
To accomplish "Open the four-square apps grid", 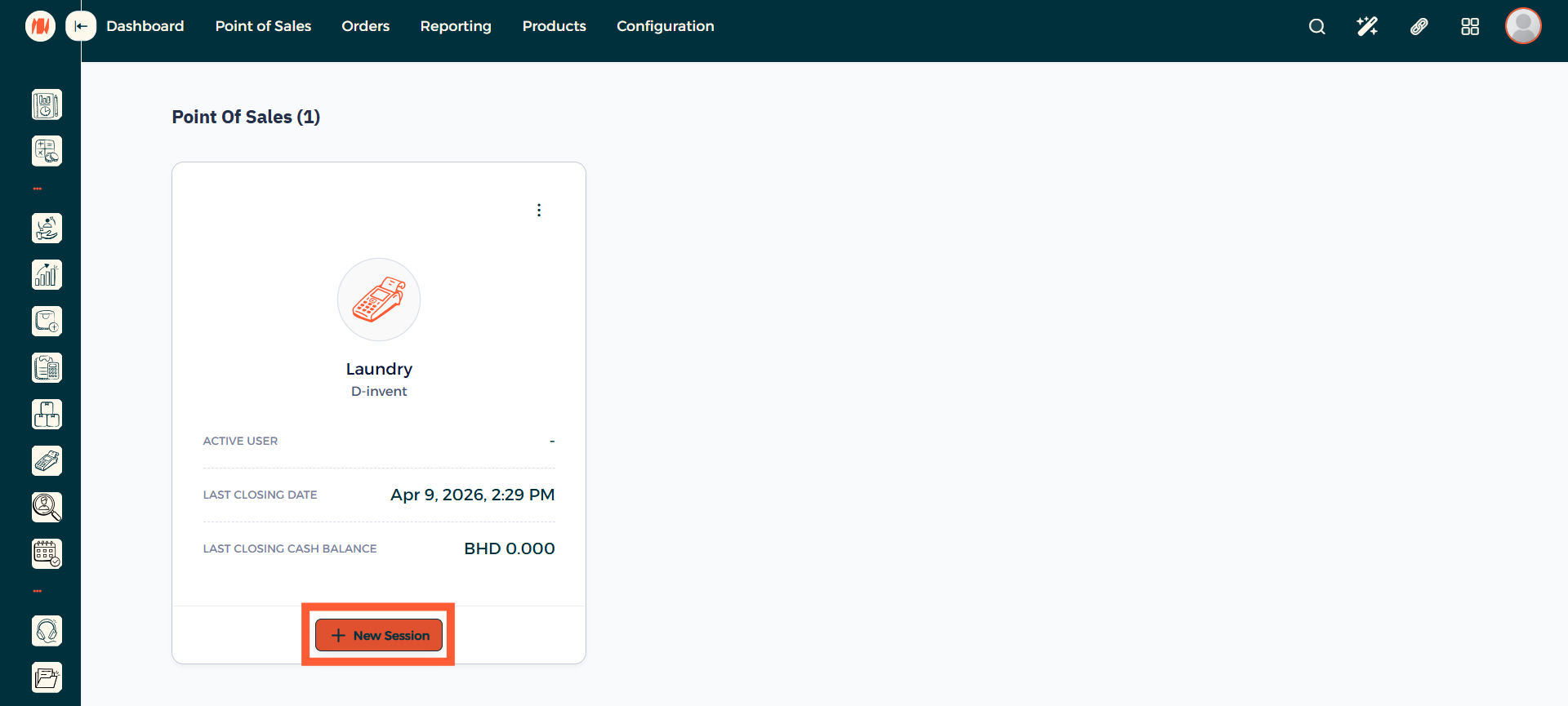I will coord(1469,27).
